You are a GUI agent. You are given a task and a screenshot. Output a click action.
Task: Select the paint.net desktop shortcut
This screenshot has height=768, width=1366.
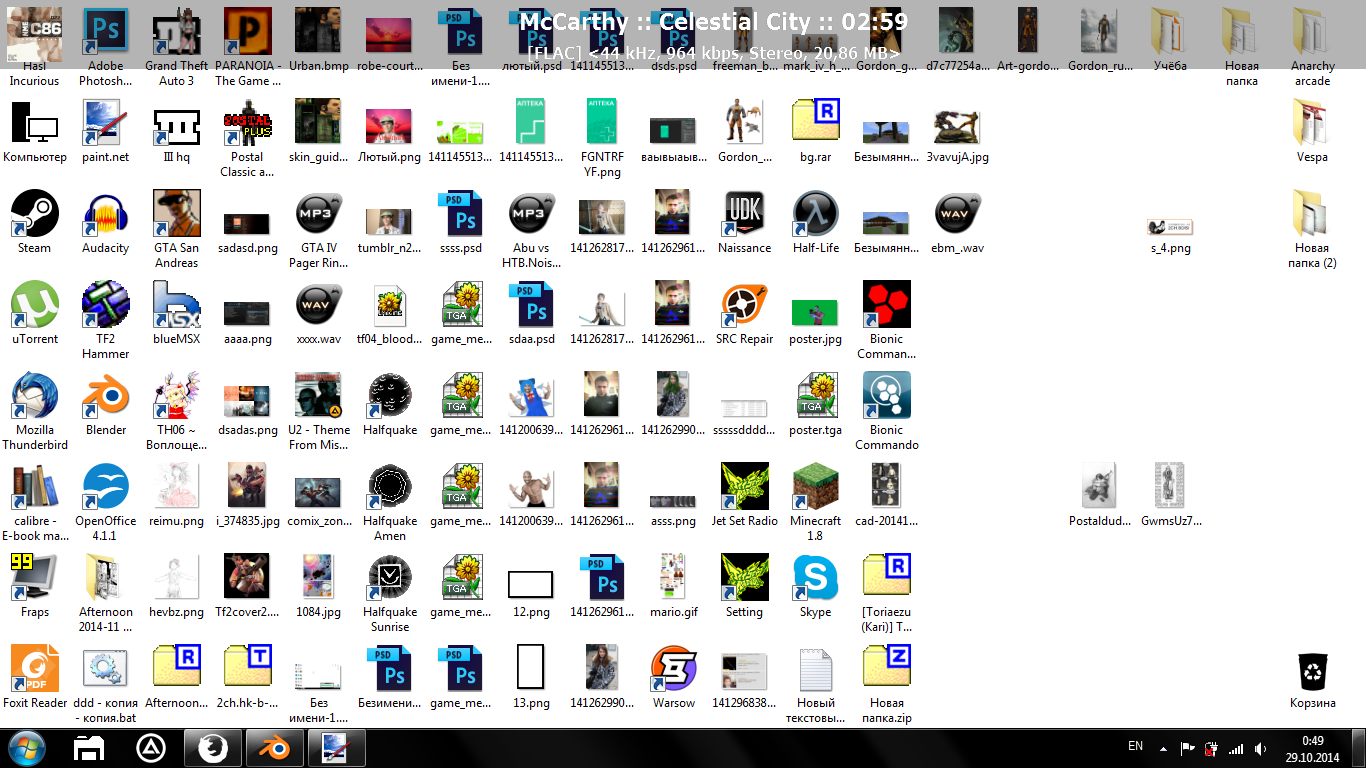[x=105, y=124]
